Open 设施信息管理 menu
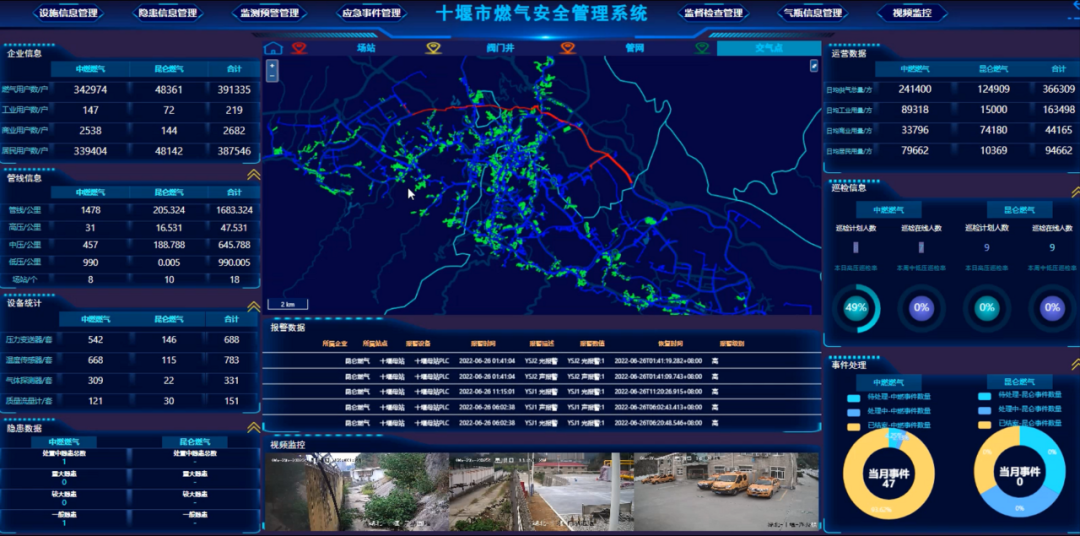 68,13
